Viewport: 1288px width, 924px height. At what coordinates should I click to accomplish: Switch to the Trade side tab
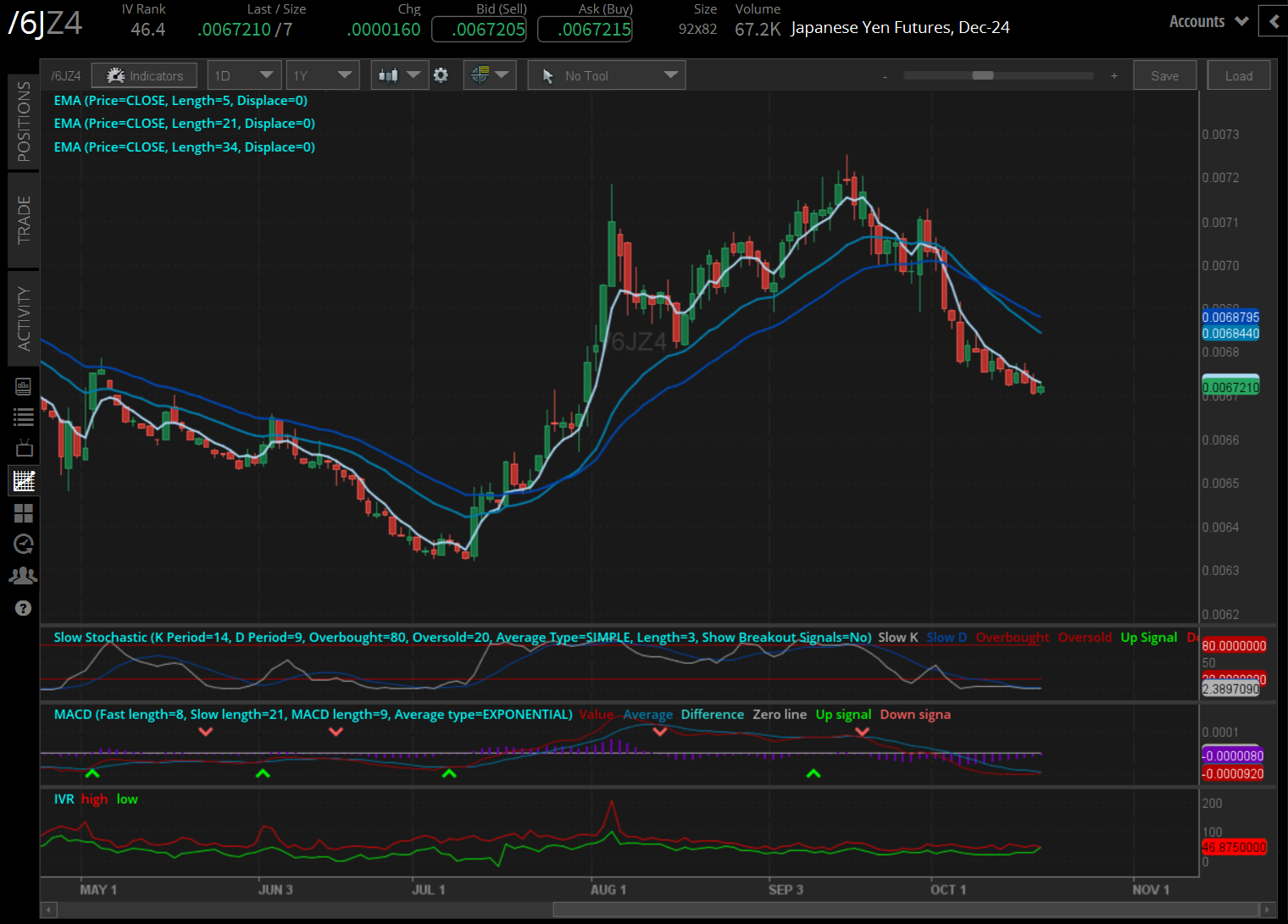[24, 220]
